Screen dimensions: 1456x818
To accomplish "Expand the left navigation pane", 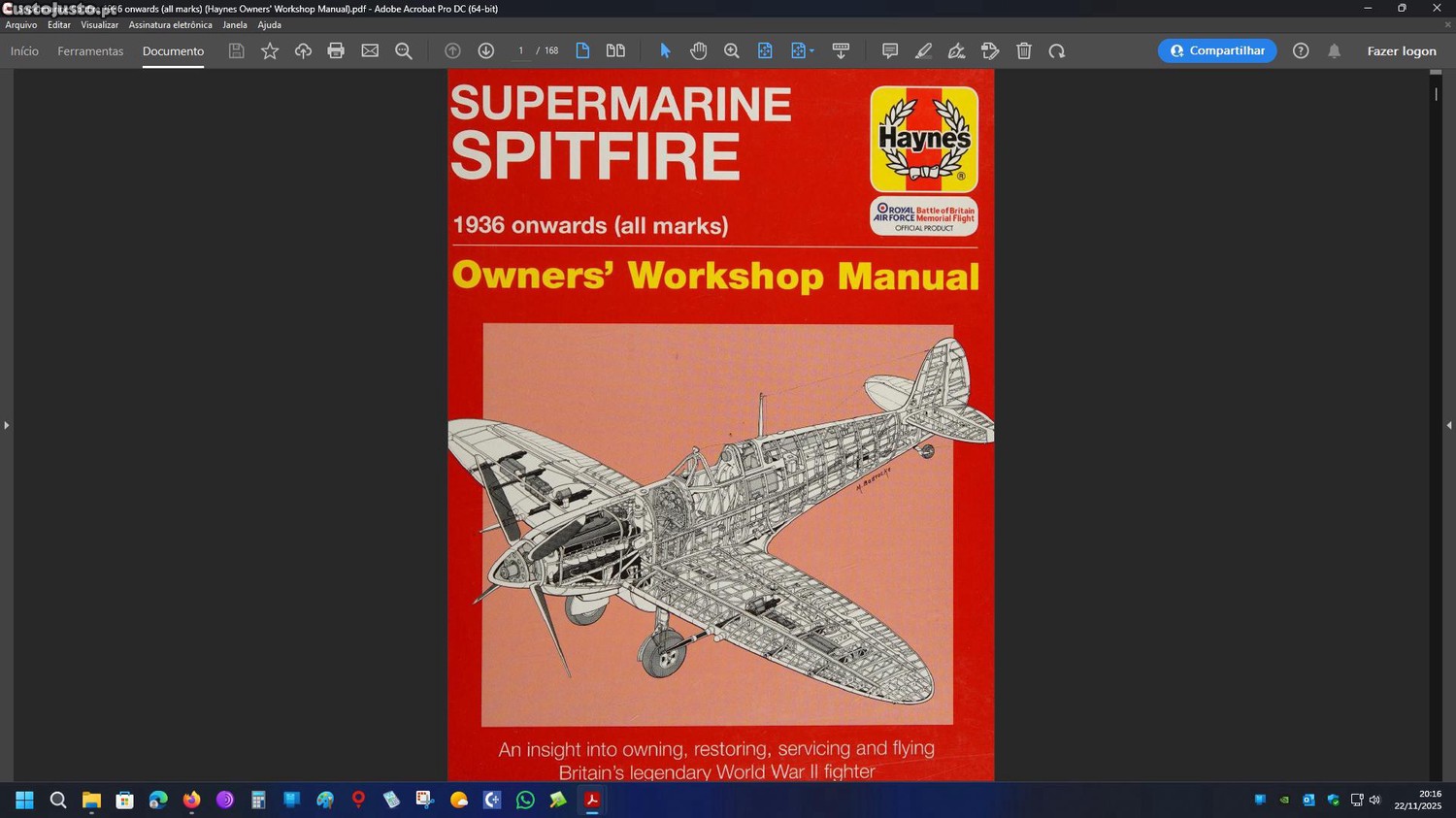I will [6, 425].
